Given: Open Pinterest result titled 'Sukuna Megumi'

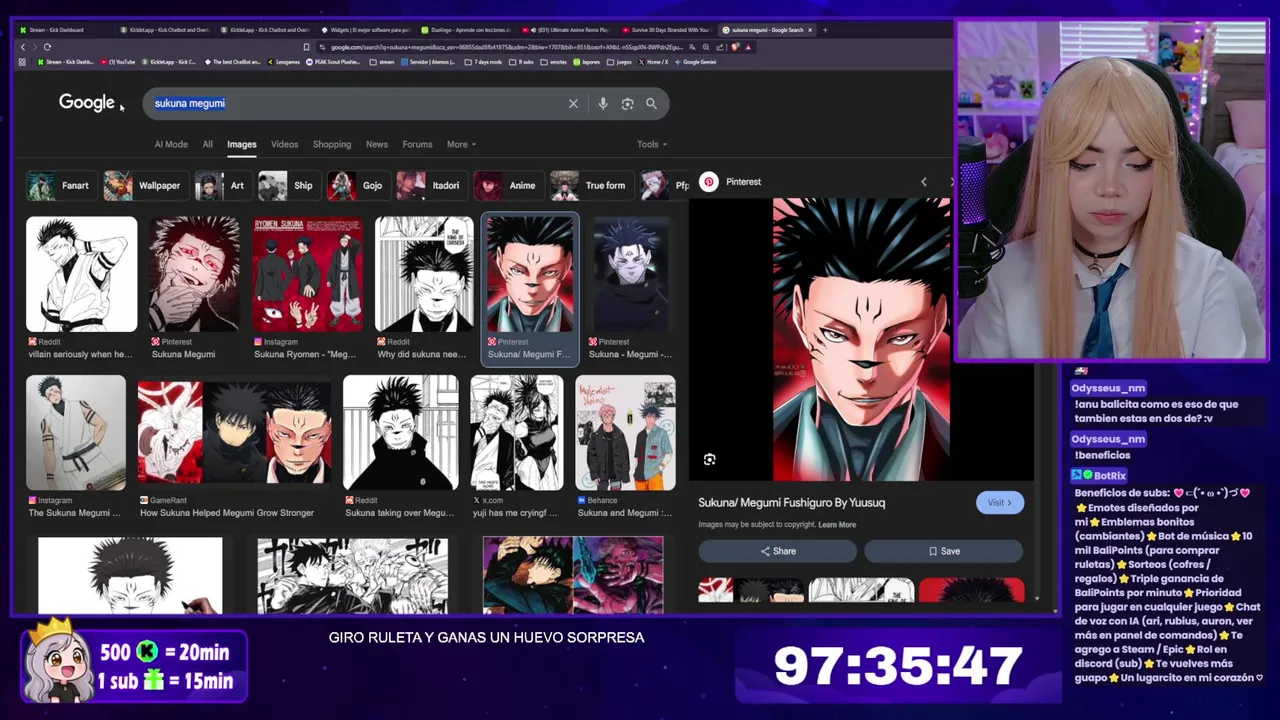Looking at the screenshot, I should pyautogui.click(x=194, y=288).
